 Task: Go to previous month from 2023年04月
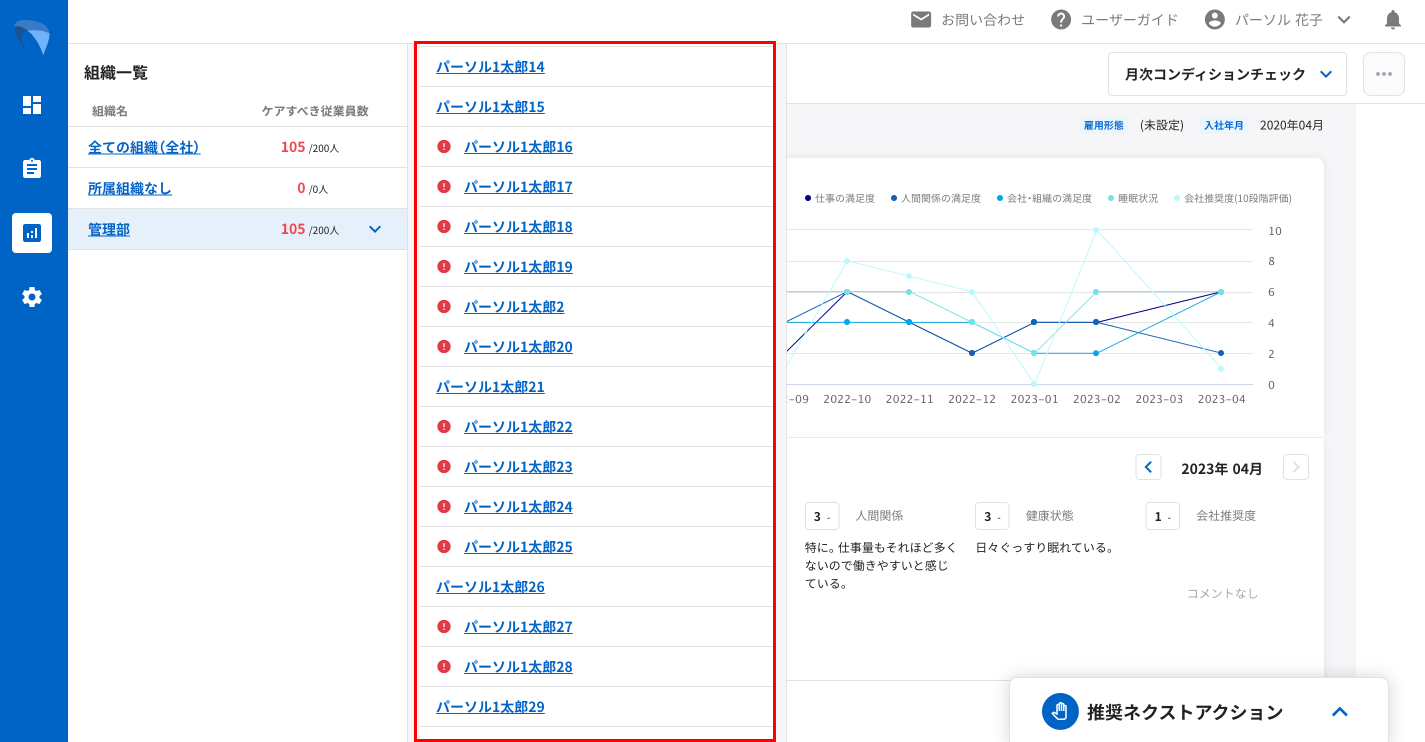pos(1148,467)
